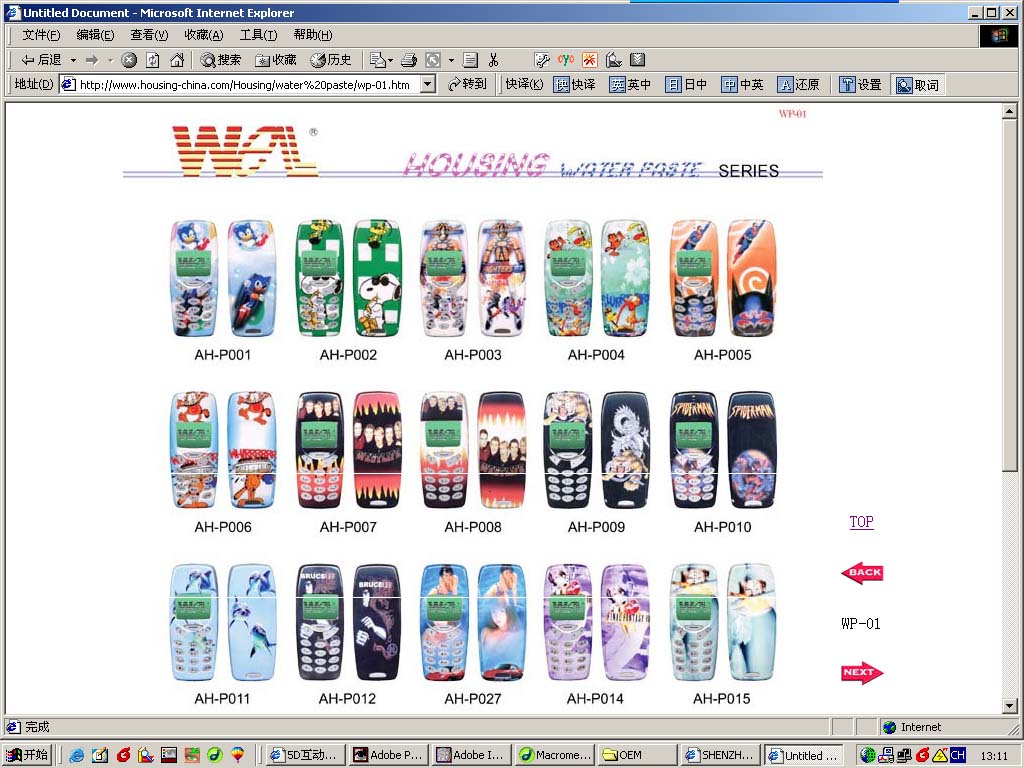Open the 文件(F) menu

[x=41, y=35]
